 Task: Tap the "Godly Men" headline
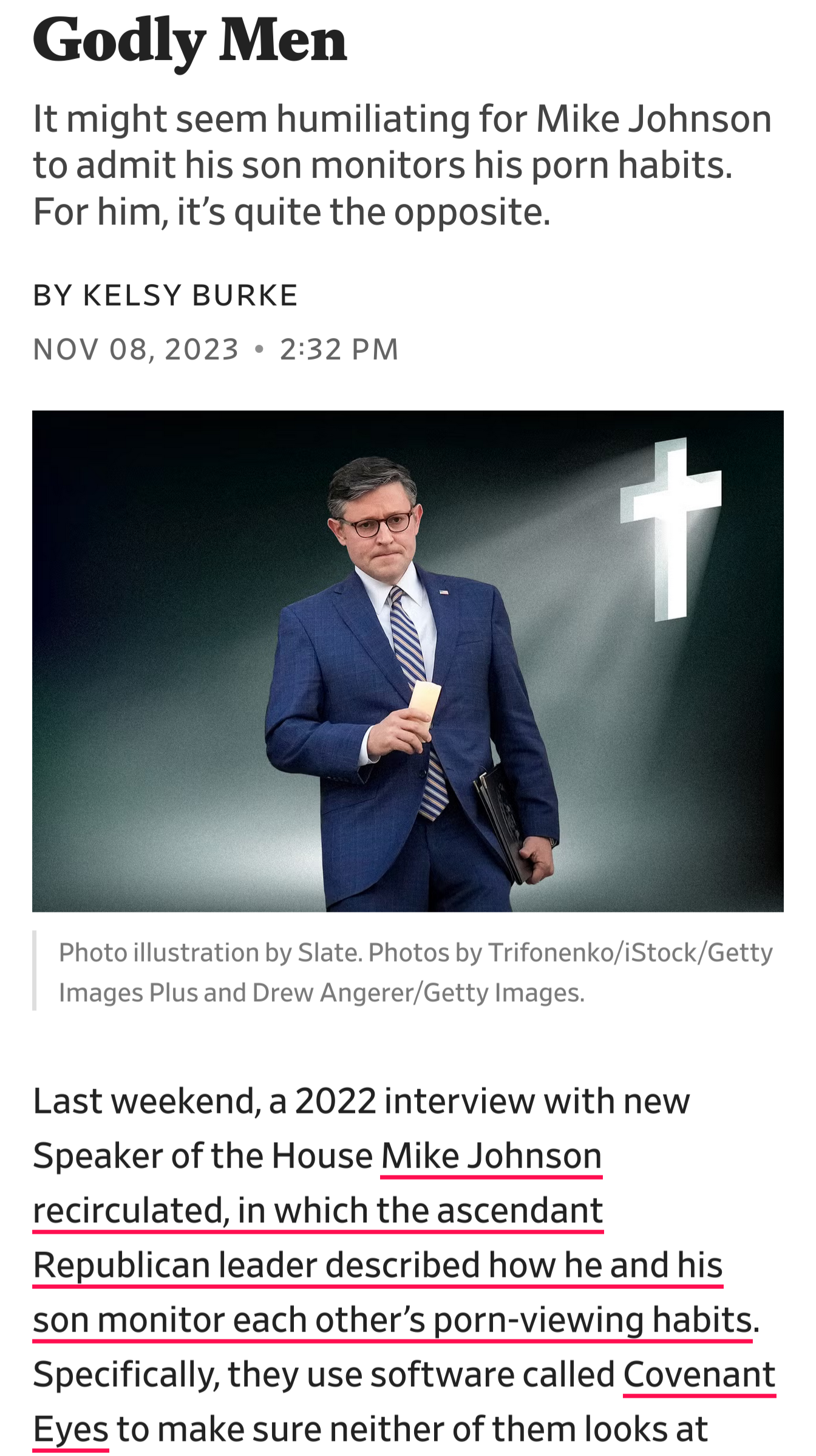click(190, 40)
